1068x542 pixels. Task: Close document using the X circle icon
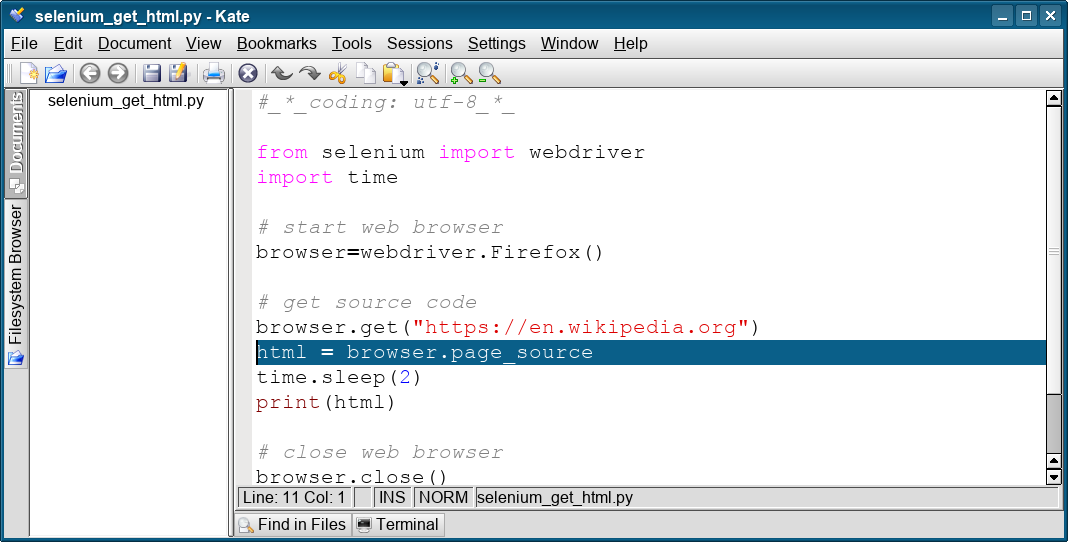[x=248, y=73]
